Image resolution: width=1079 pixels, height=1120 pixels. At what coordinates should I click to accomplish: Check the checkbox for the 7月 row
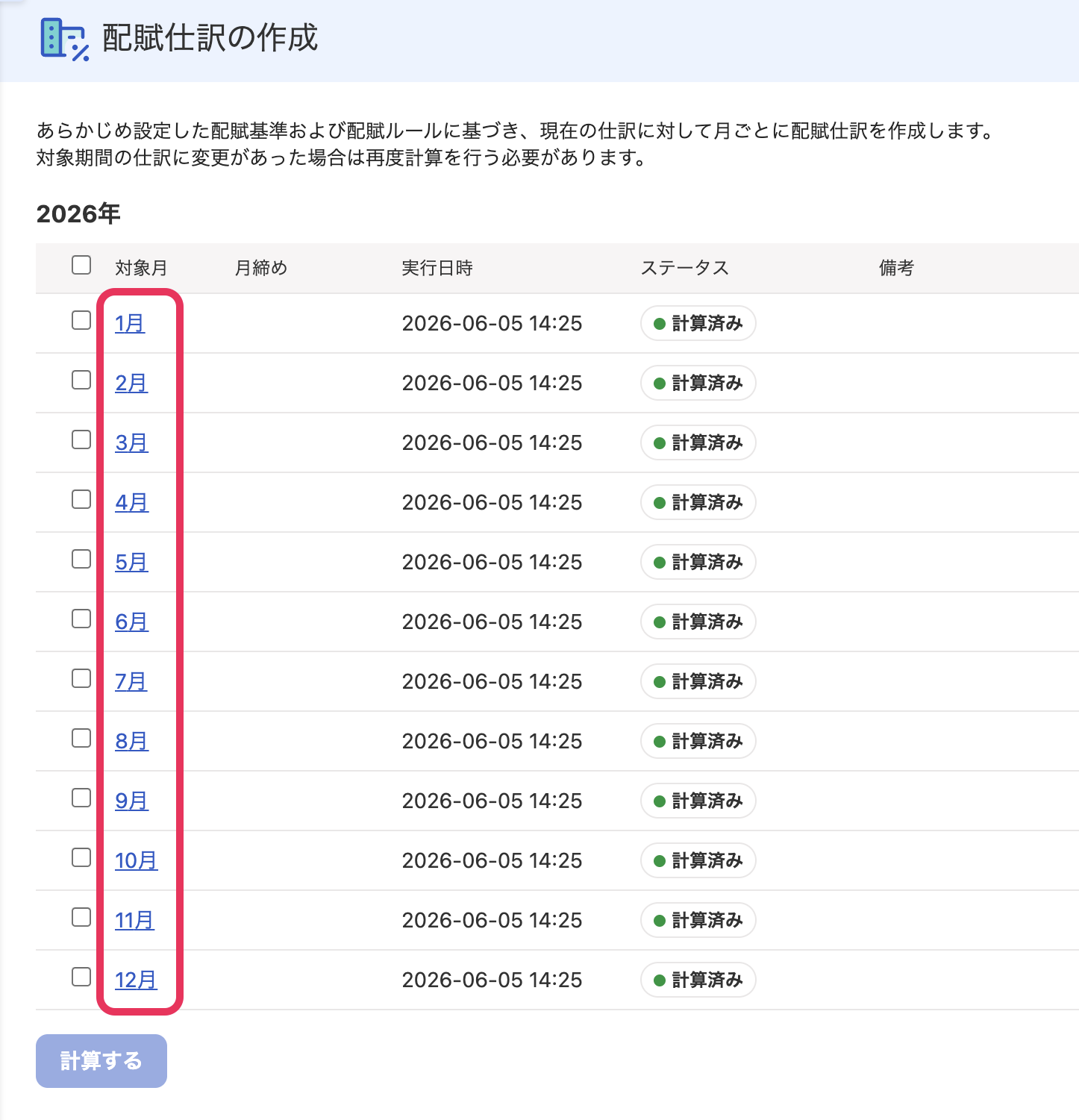click(x=81, y=678)
